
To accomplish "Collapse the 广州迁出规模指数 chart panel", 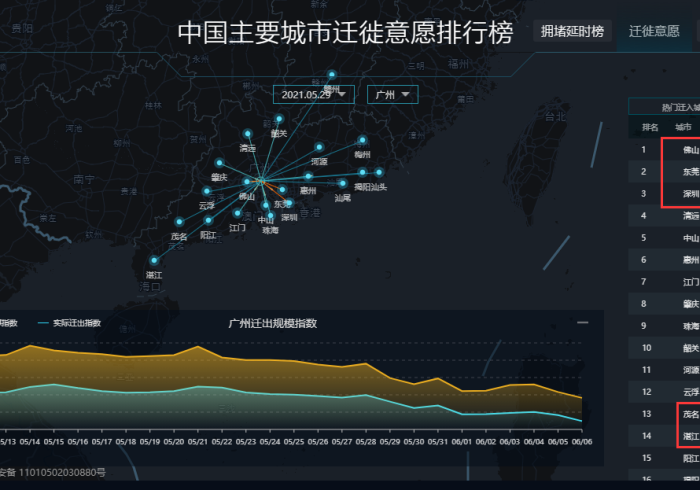I will (x=583, y=322).
